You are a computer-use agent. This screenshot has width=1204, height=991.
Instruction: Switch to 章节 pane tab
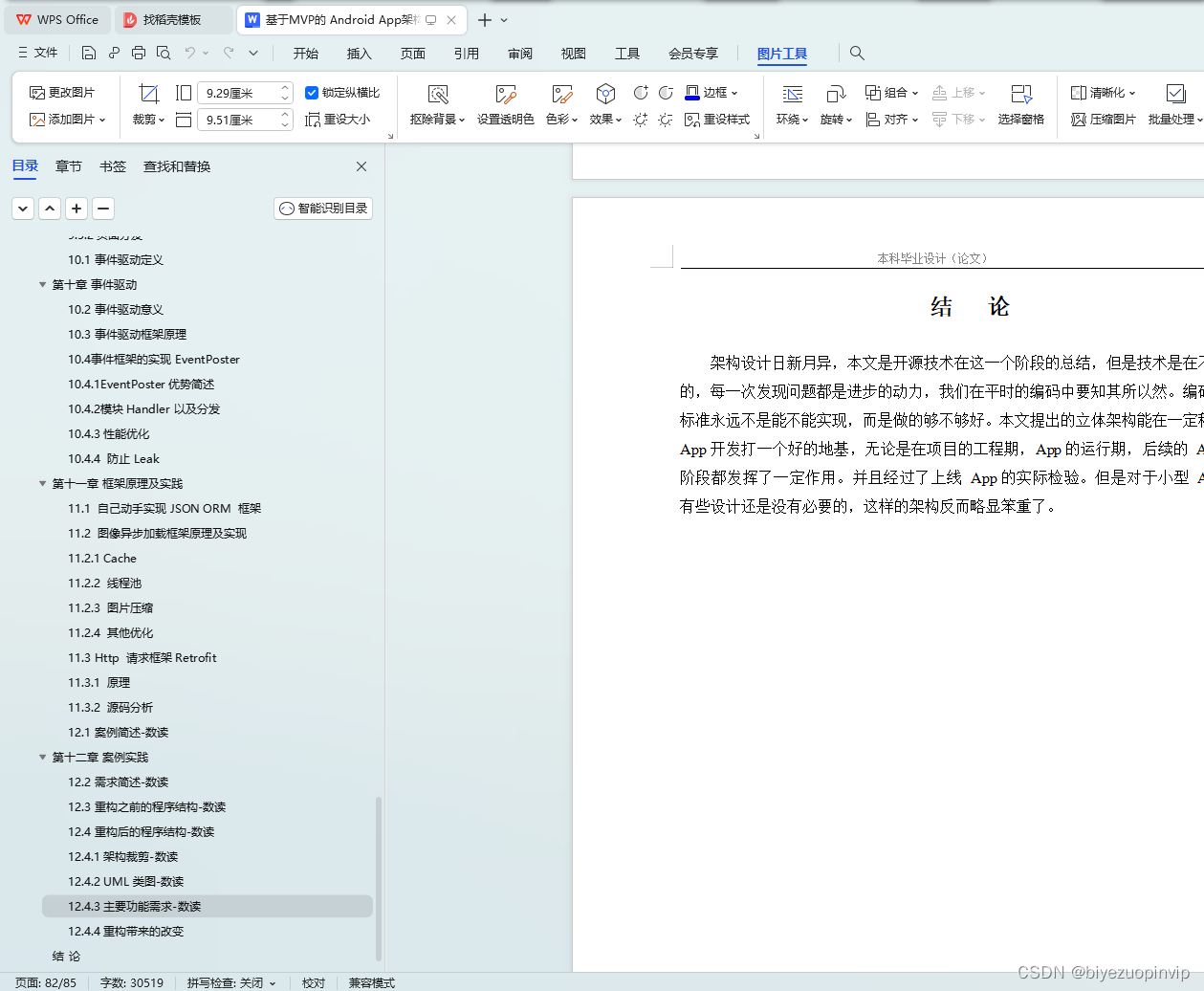[69, 166]
